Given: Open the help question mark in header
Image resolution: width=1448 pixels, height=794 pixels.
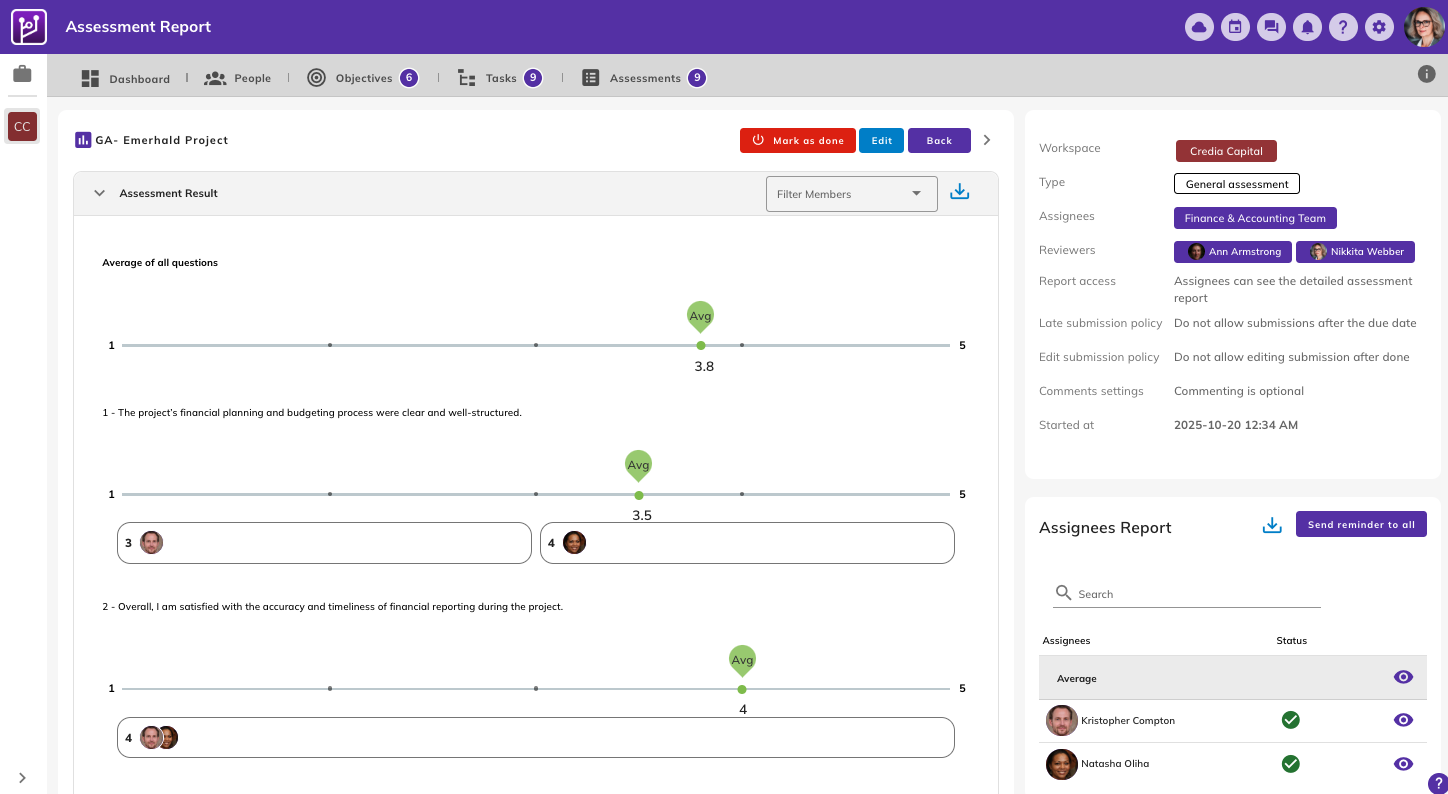Looking at the screenshot, I should click(1343, 27).
